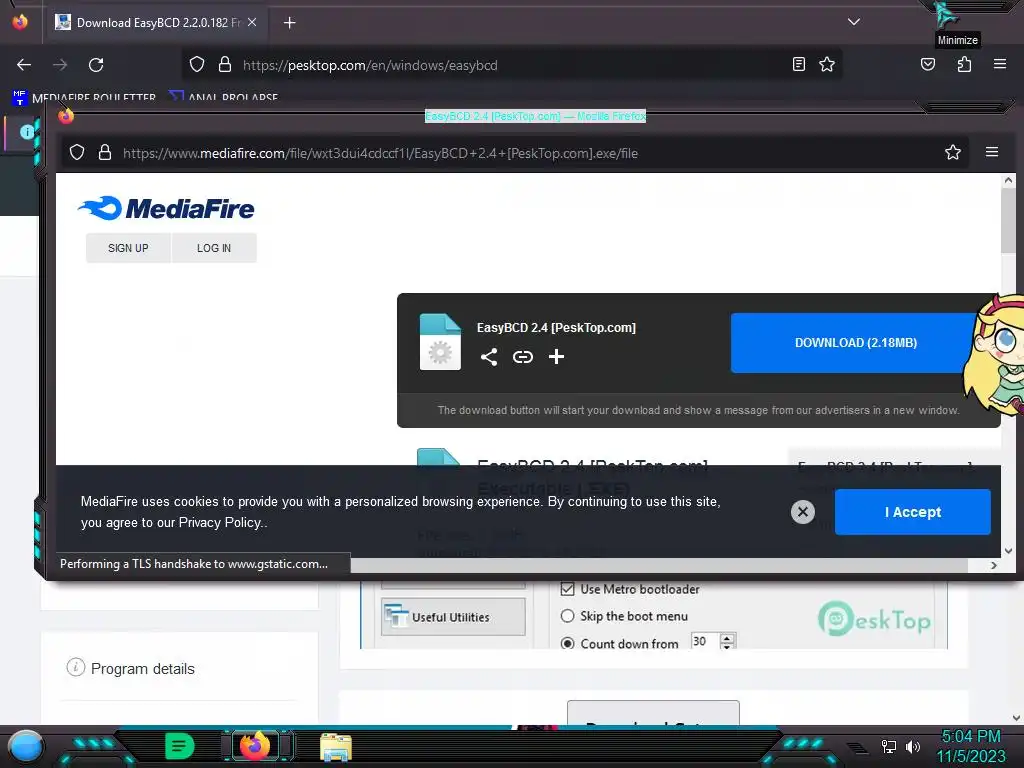Select the Count down from radio button
The height and width of the screenshot is (768, 1024).
[568, 643]
